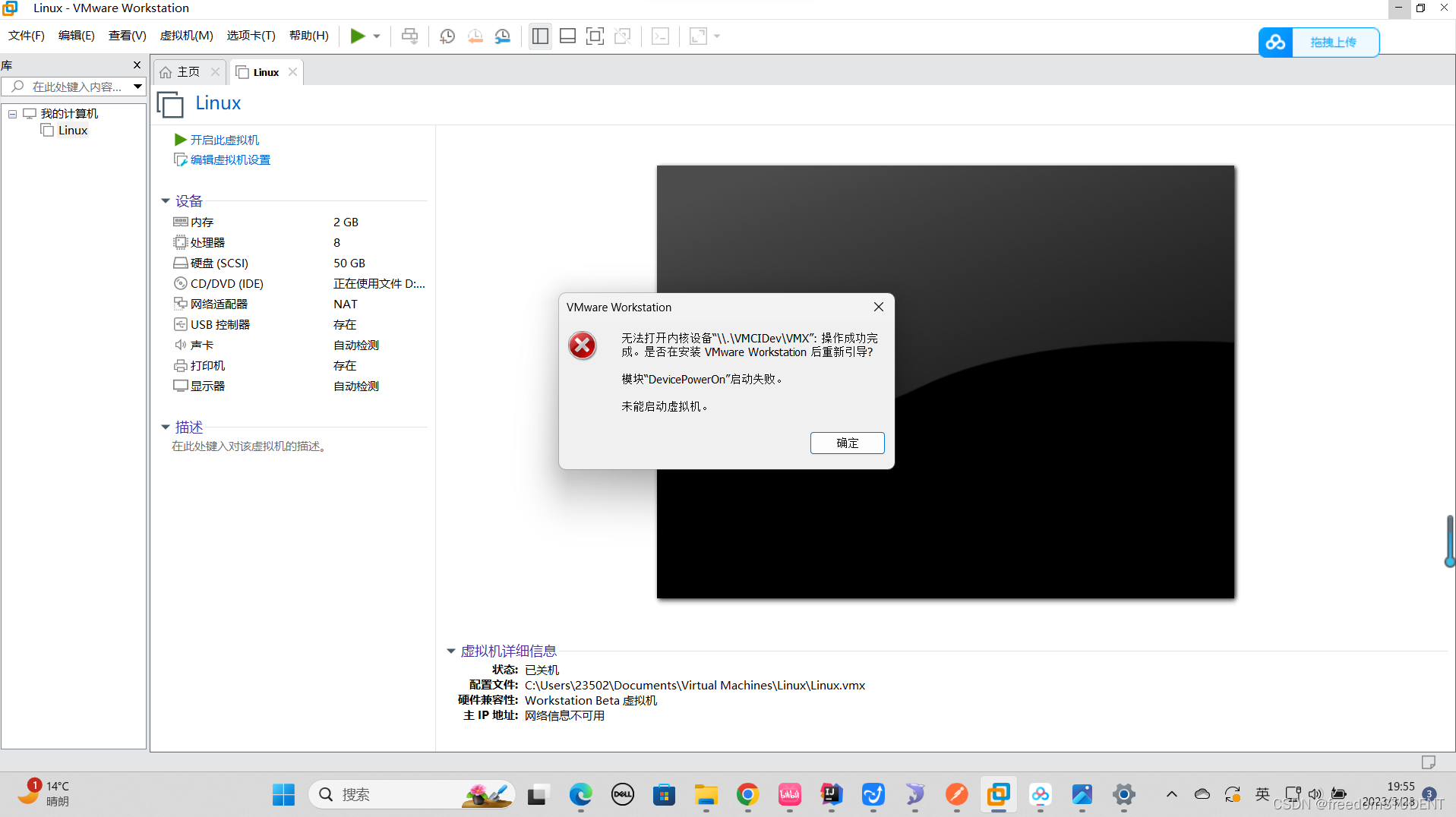Collapse the 虚拟机详细信息 section
1456x817 pixels.
[450, 651]
